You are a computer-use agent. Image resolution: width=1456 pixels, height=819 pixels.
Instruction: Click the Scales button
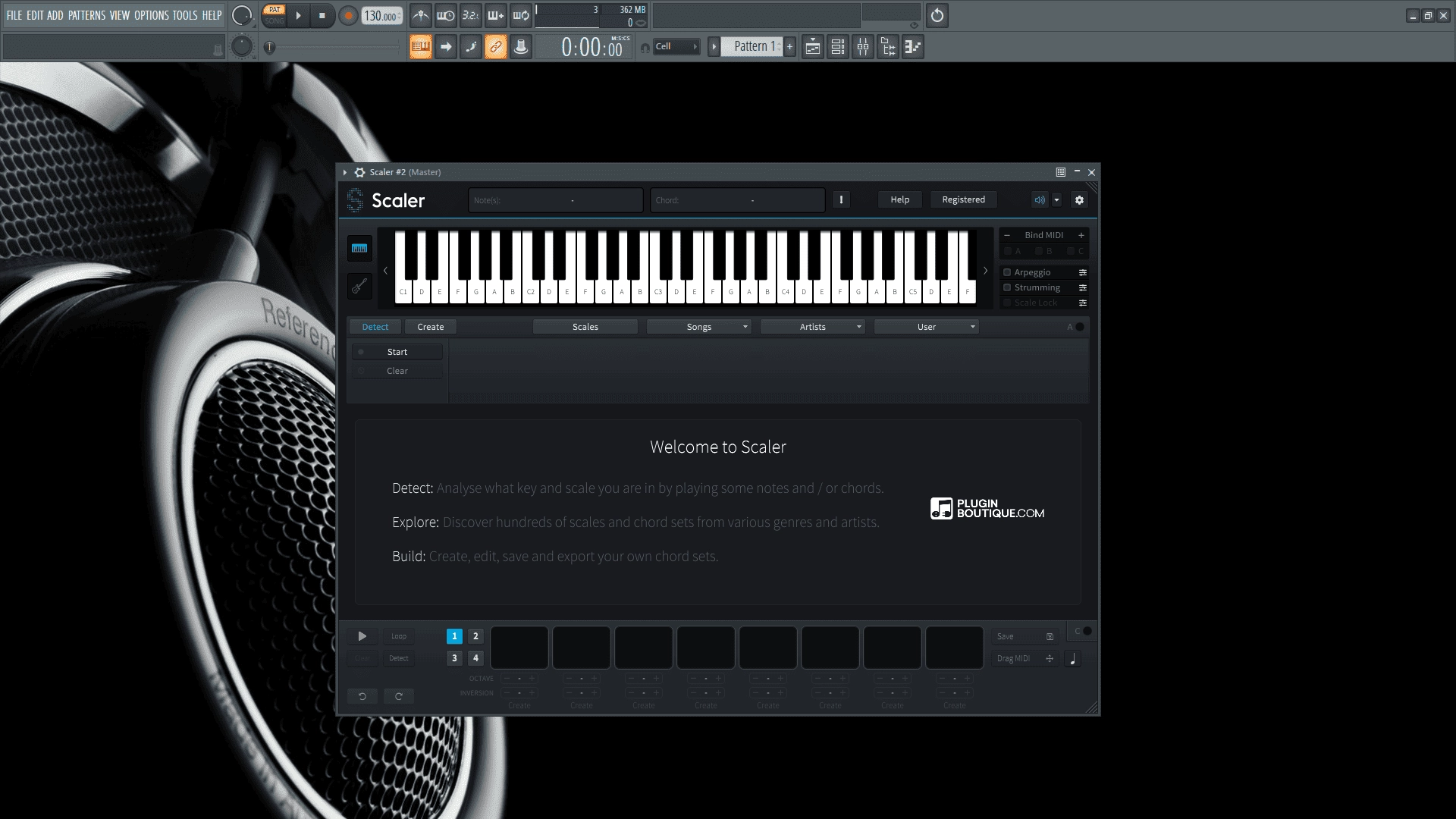pos(585,327)
